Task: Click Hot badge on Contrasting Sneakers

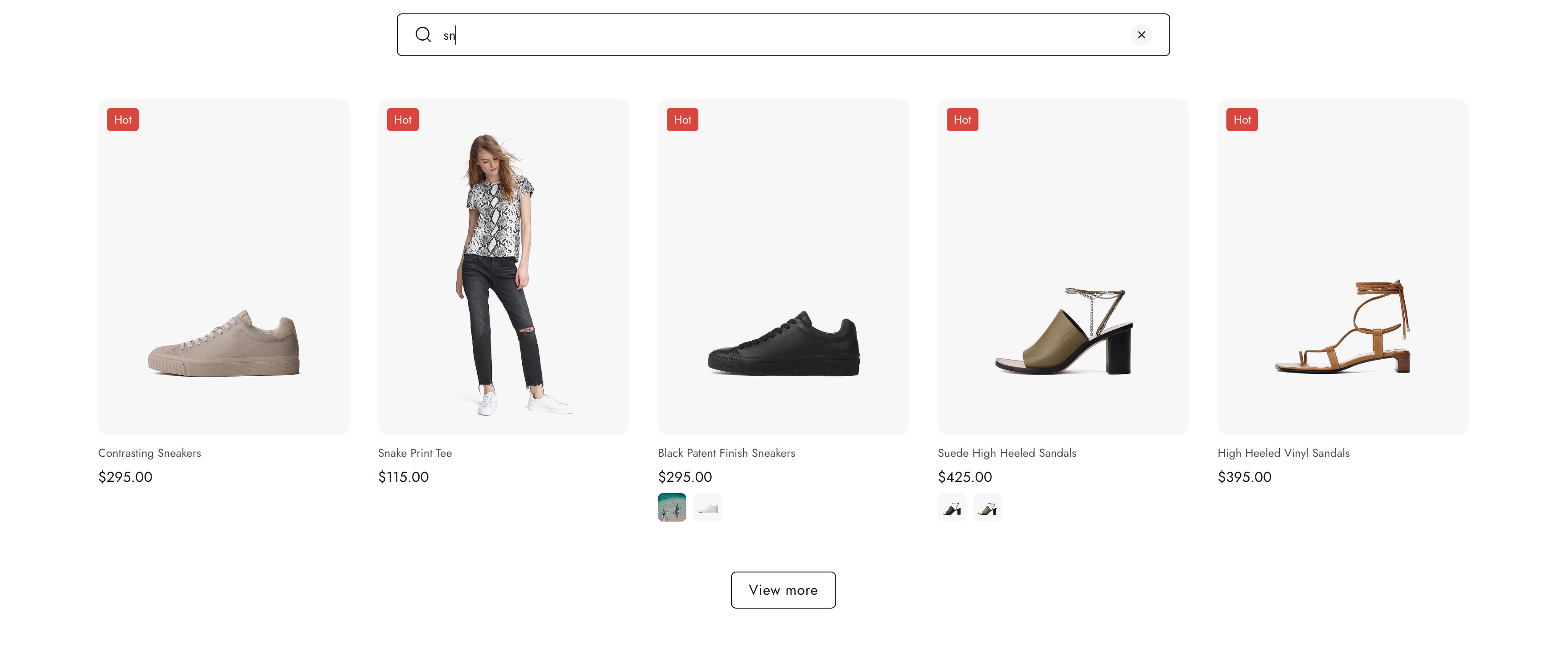Action: click(122, 120)
